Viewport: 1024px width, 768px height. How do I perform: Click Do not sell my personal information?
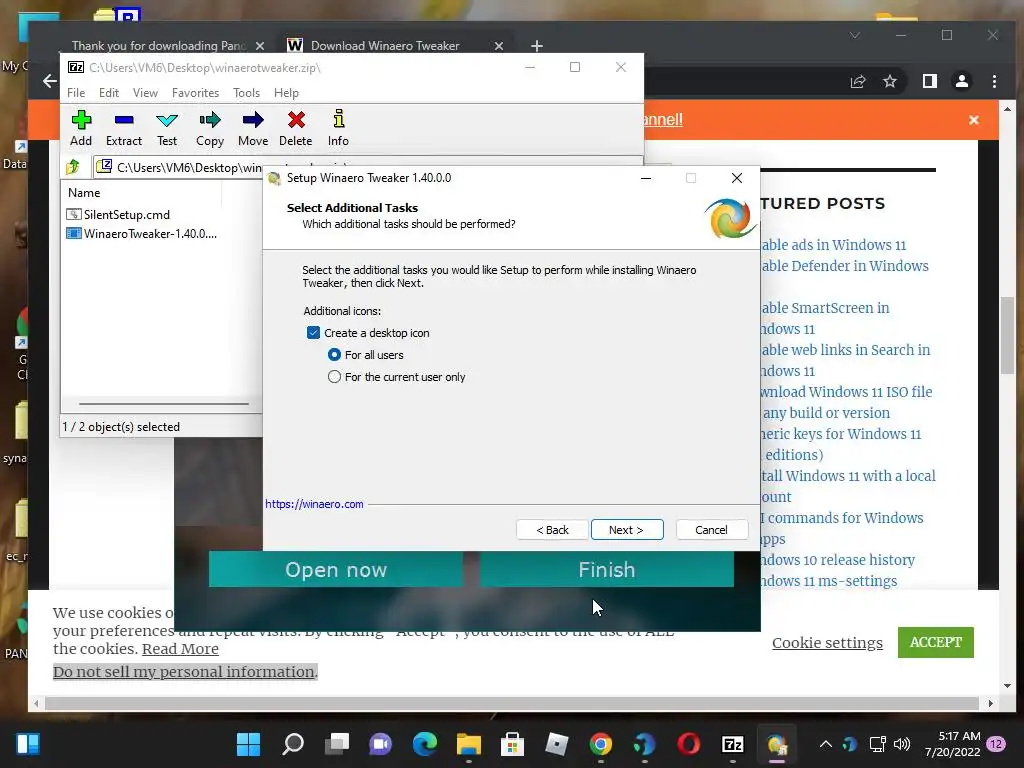[185, 672]
